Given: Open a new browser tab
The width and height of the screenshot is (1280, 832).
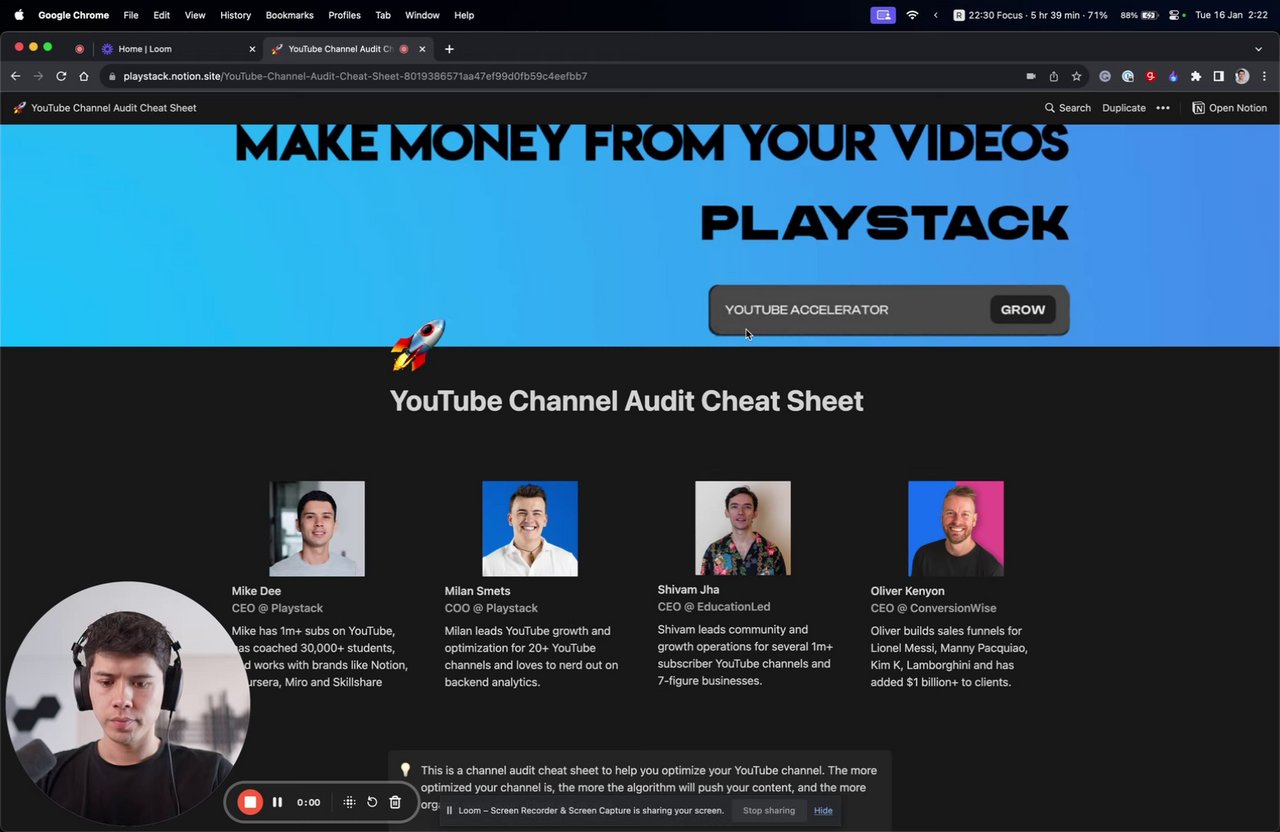Looking at the screenshot, I should pos(449,49).
